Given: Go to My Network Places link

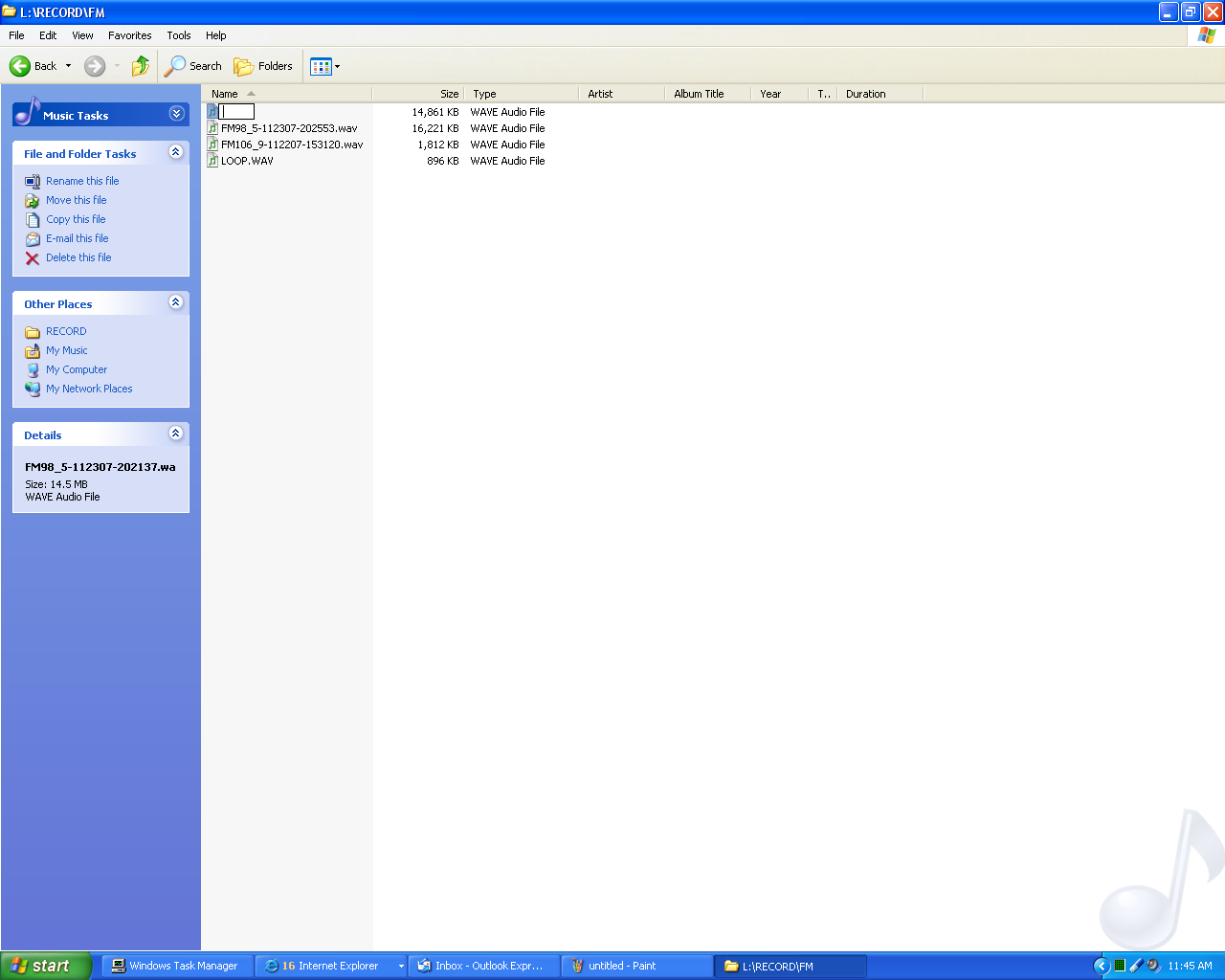Looking at the screenshot, I should coord(89,390).
